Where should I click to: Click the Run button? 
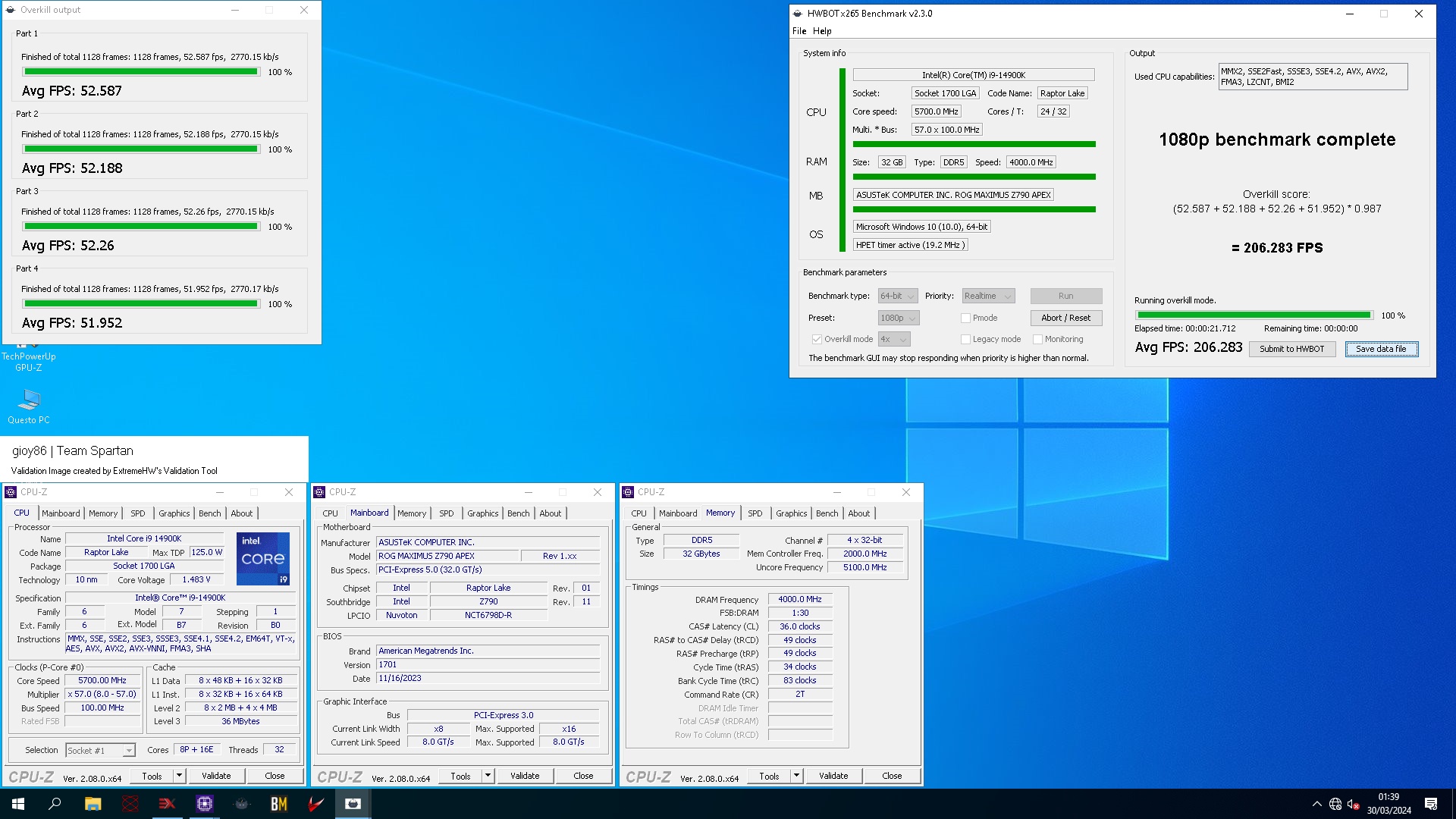point(1065,296)
